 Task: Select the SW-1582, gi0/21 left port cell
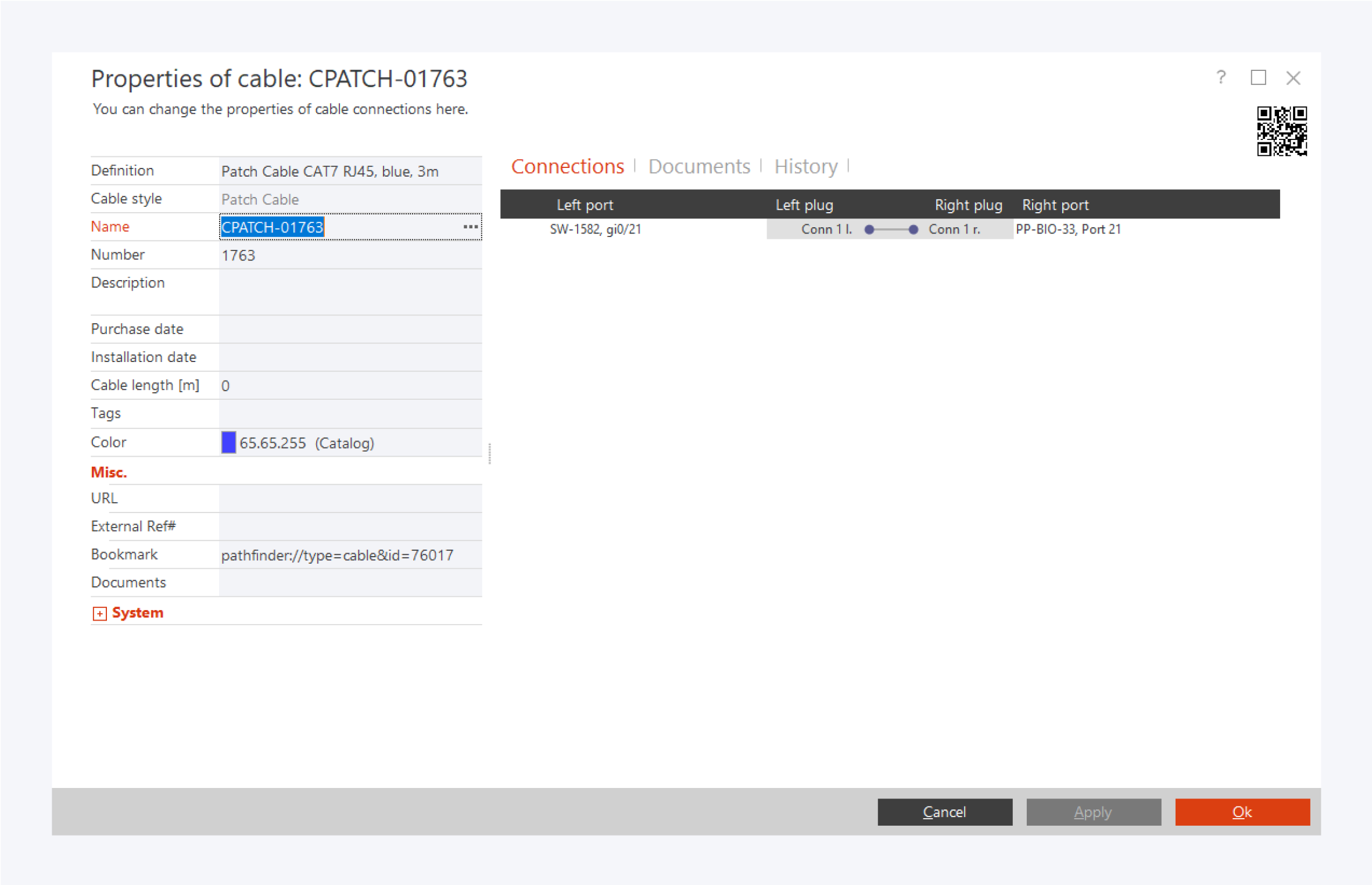pyautogui.click(x=596, y=230)
